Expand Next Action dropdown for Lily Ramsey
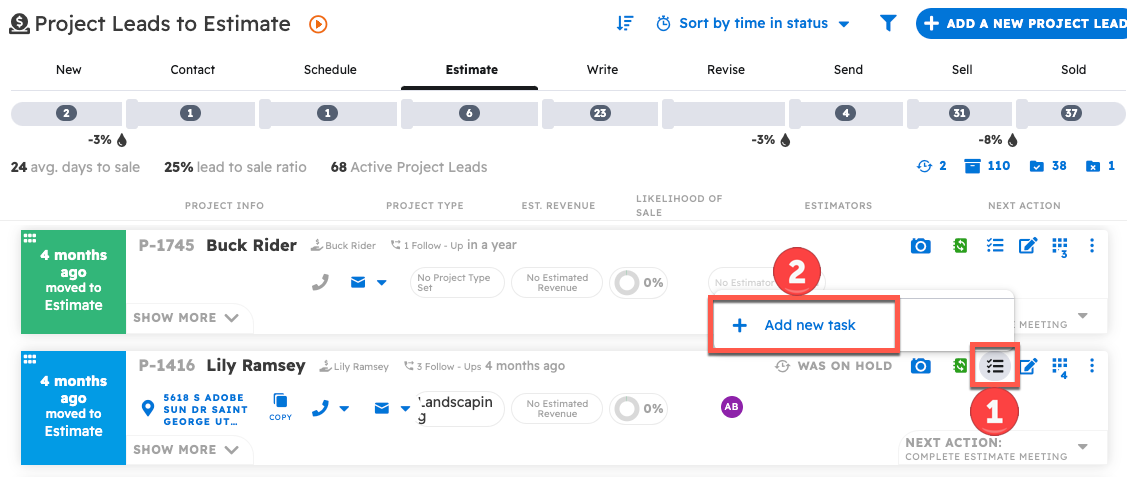 coord(1082,446)
